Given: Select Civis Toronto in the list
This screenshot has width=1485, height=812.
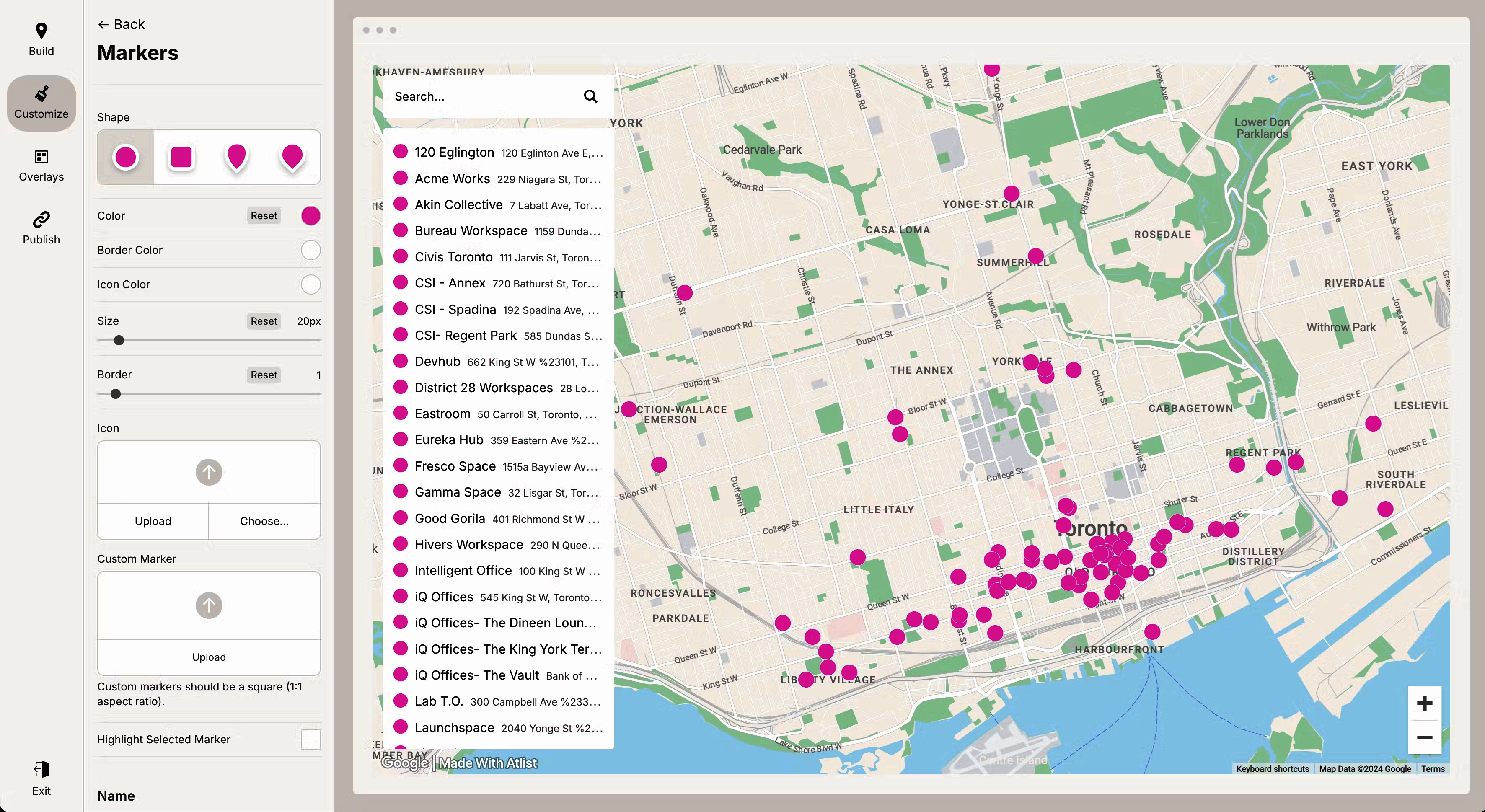Looking at the screenshot, I should click(x=499, y=257).
